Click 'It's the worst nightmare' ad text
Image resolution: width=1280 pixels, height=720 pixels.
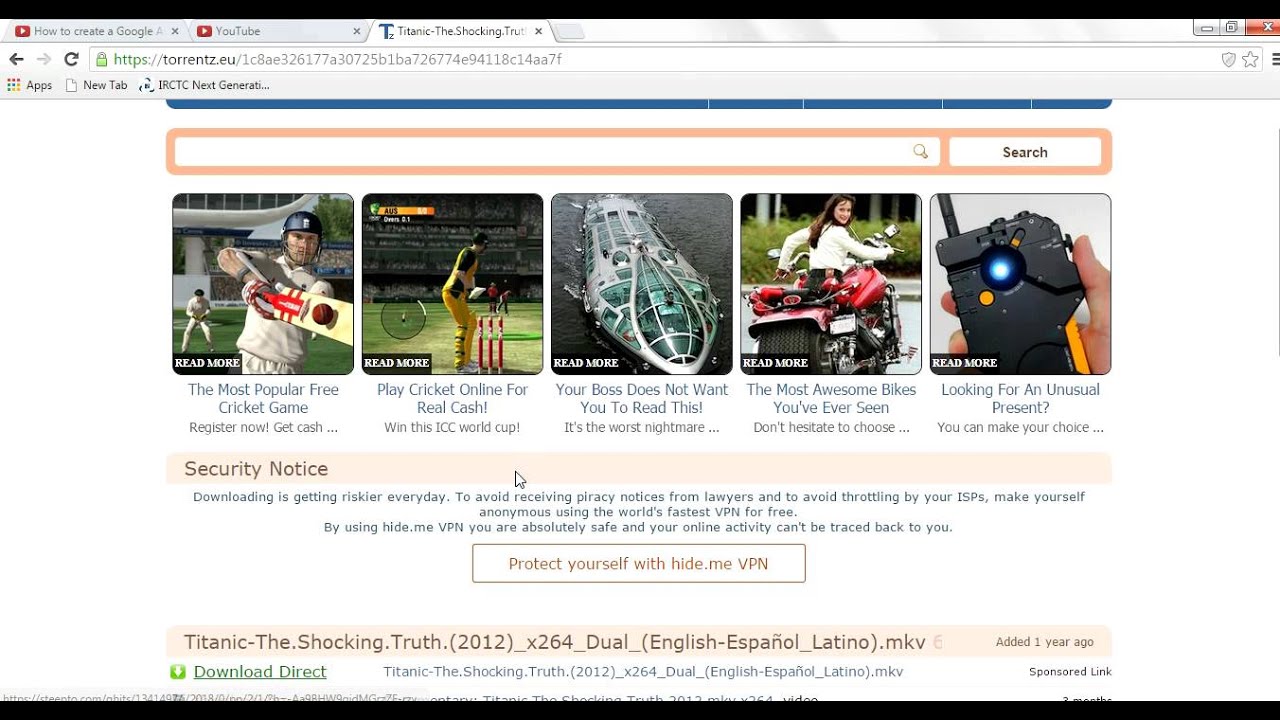(642, 428)
